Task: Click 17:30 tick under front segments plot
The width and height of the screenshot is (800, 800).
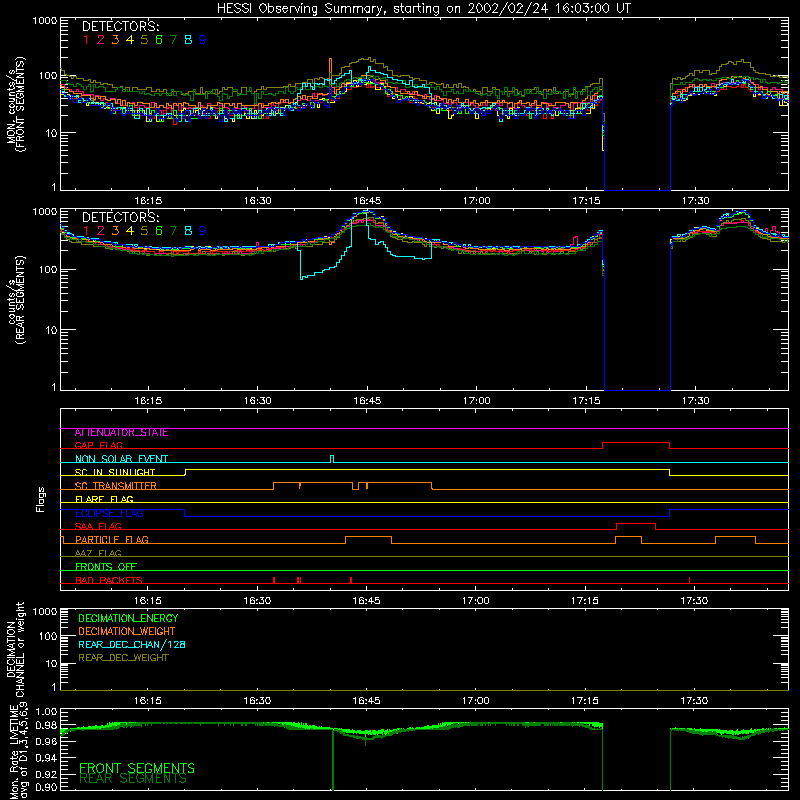Action: 695,201
